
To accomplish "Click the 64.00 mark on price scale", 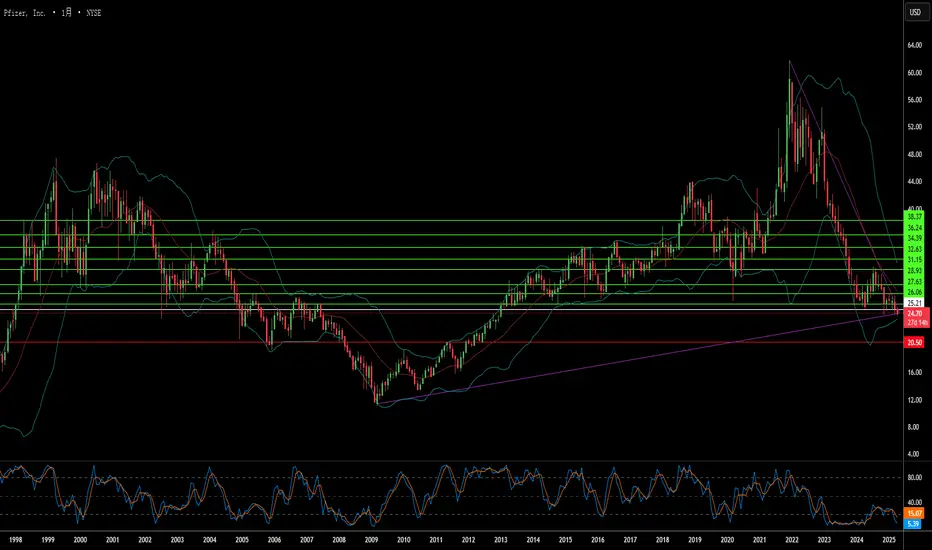I will click(913, 46).
